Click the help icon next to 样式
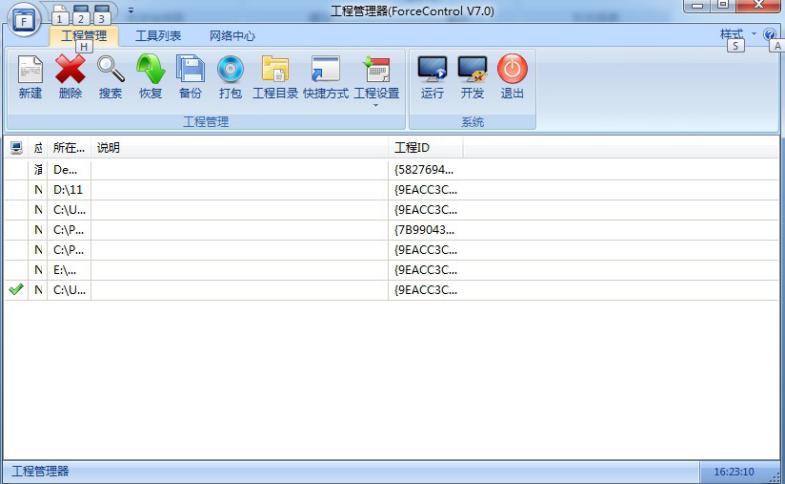 click(769, 34)
